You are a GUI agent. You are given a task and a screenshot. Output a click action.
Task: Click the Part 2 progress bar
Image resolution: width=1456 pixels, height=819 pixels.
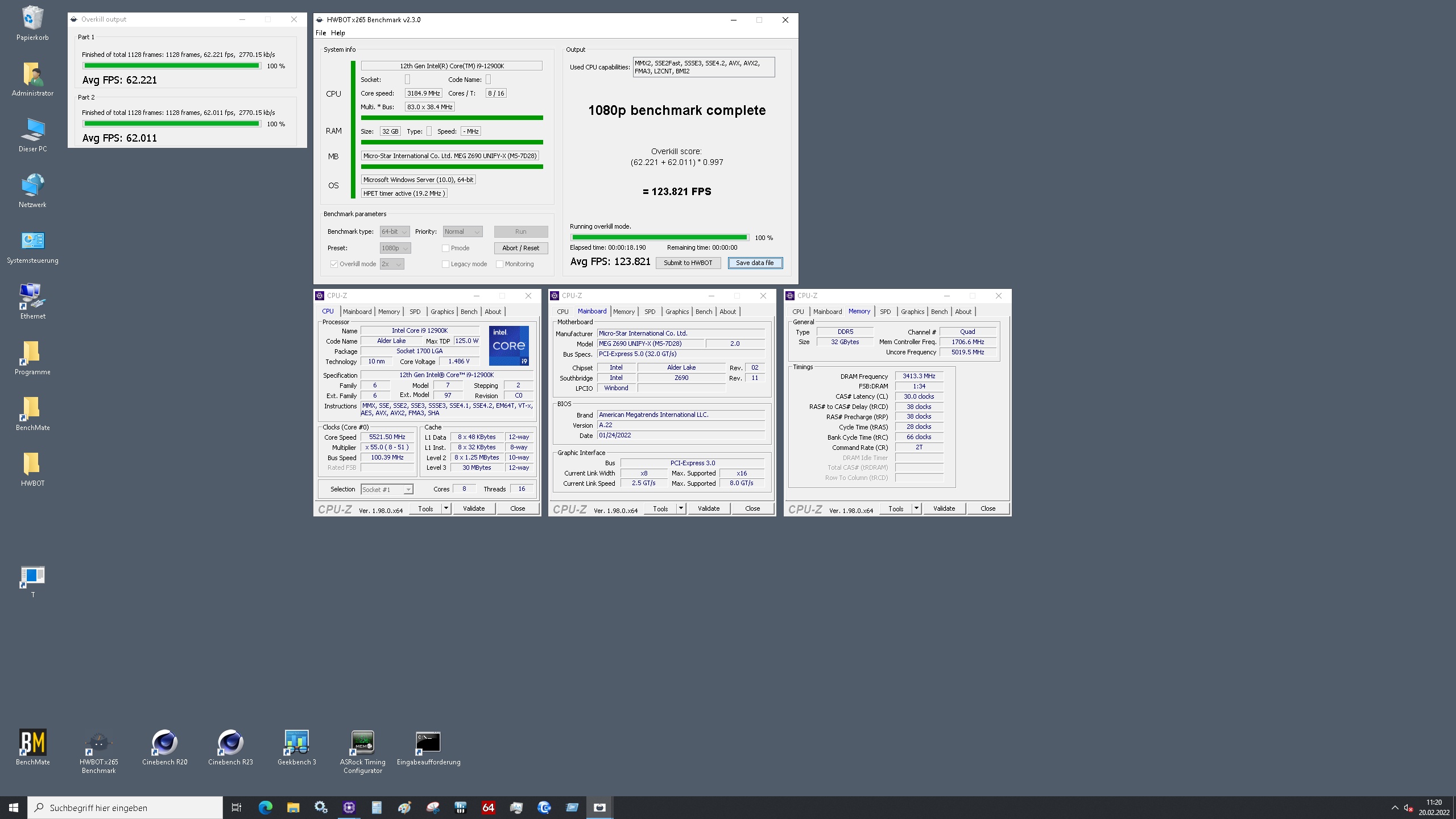172,124
